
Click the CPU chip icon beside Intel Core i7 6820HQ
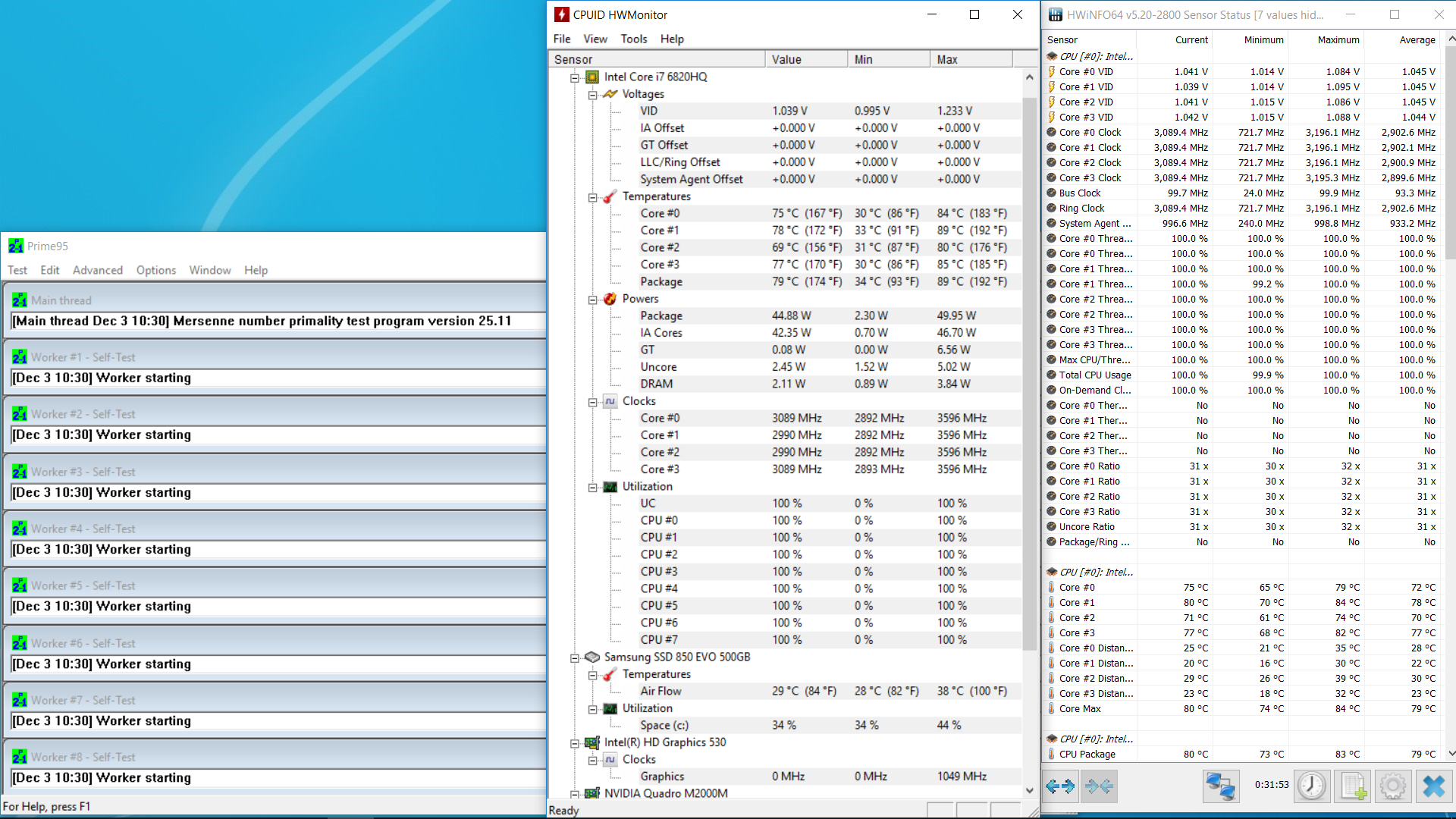pos(592,77)
